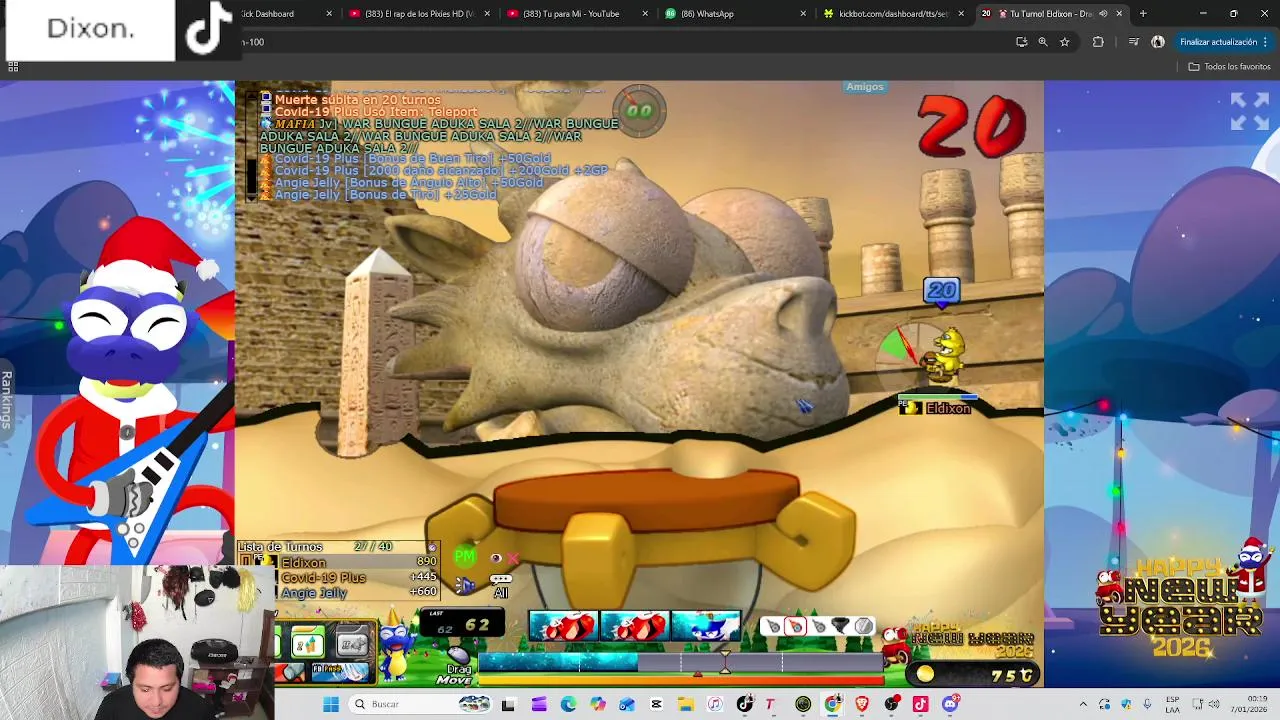The width and height of the screenshot is (1280, 720).
Task: Toggle the green PM chat button
Action: tap(465, 557)
